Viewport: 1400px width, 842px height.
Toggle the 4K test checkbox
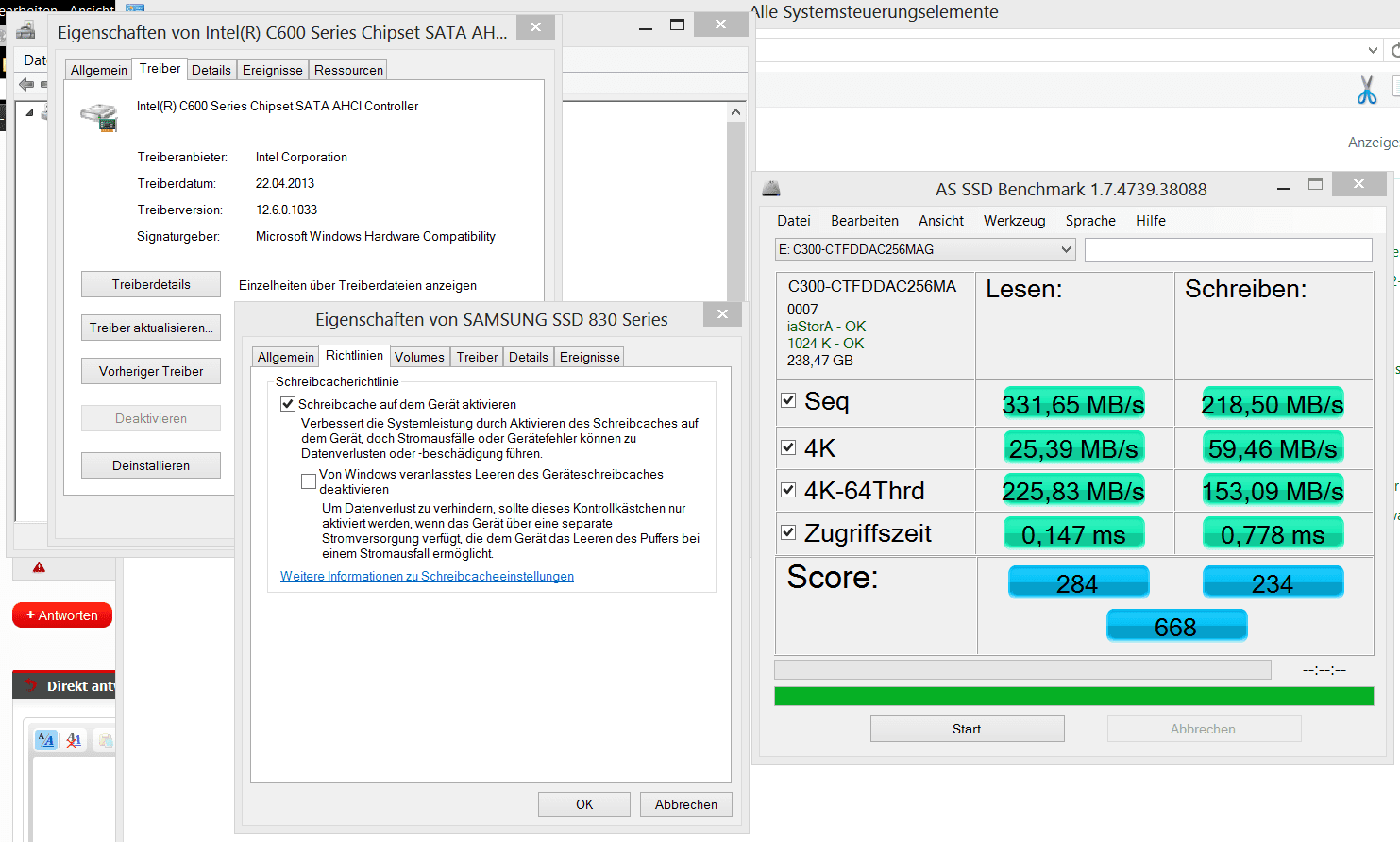click(x=788, y=447)
